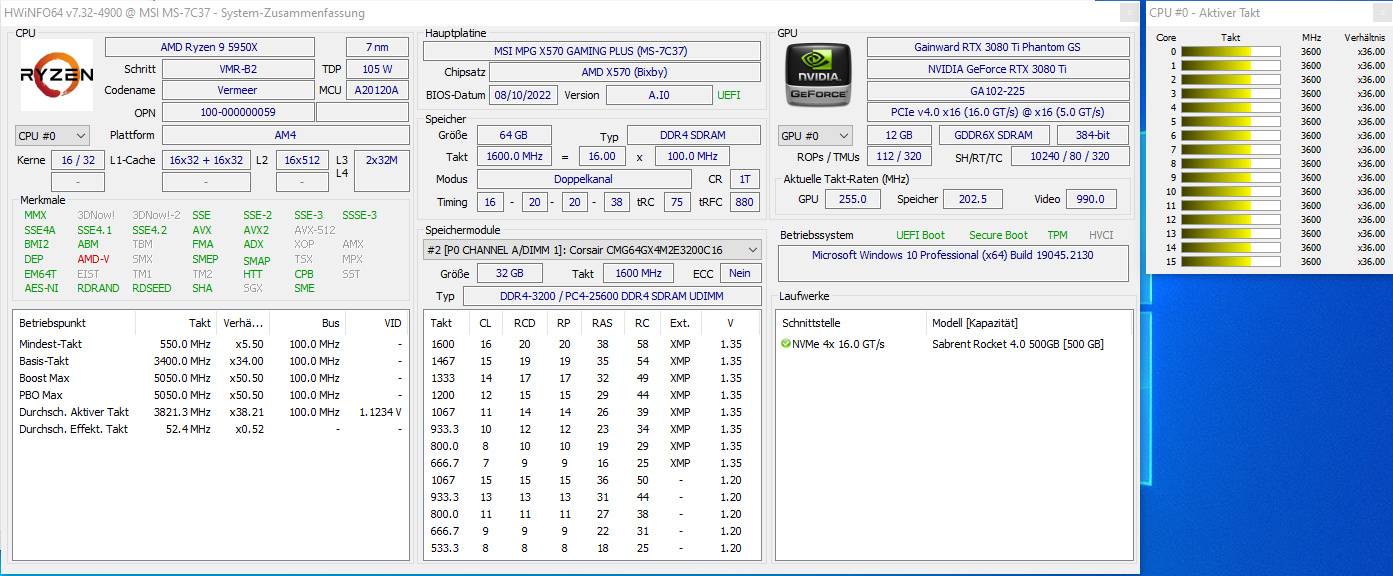This screenshot has height=576, width=1393.
Task: Click the GDDR6X SDRAM field
Action: click(994, 135)
